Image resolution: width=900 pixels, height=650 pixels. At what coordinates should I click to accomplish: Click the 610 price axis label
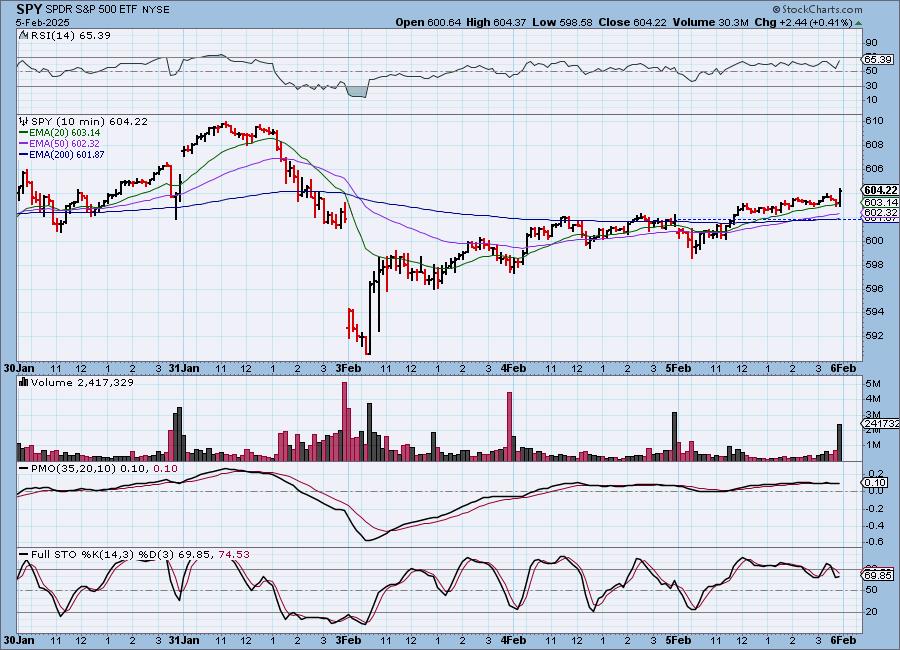[x=874, y=121]
